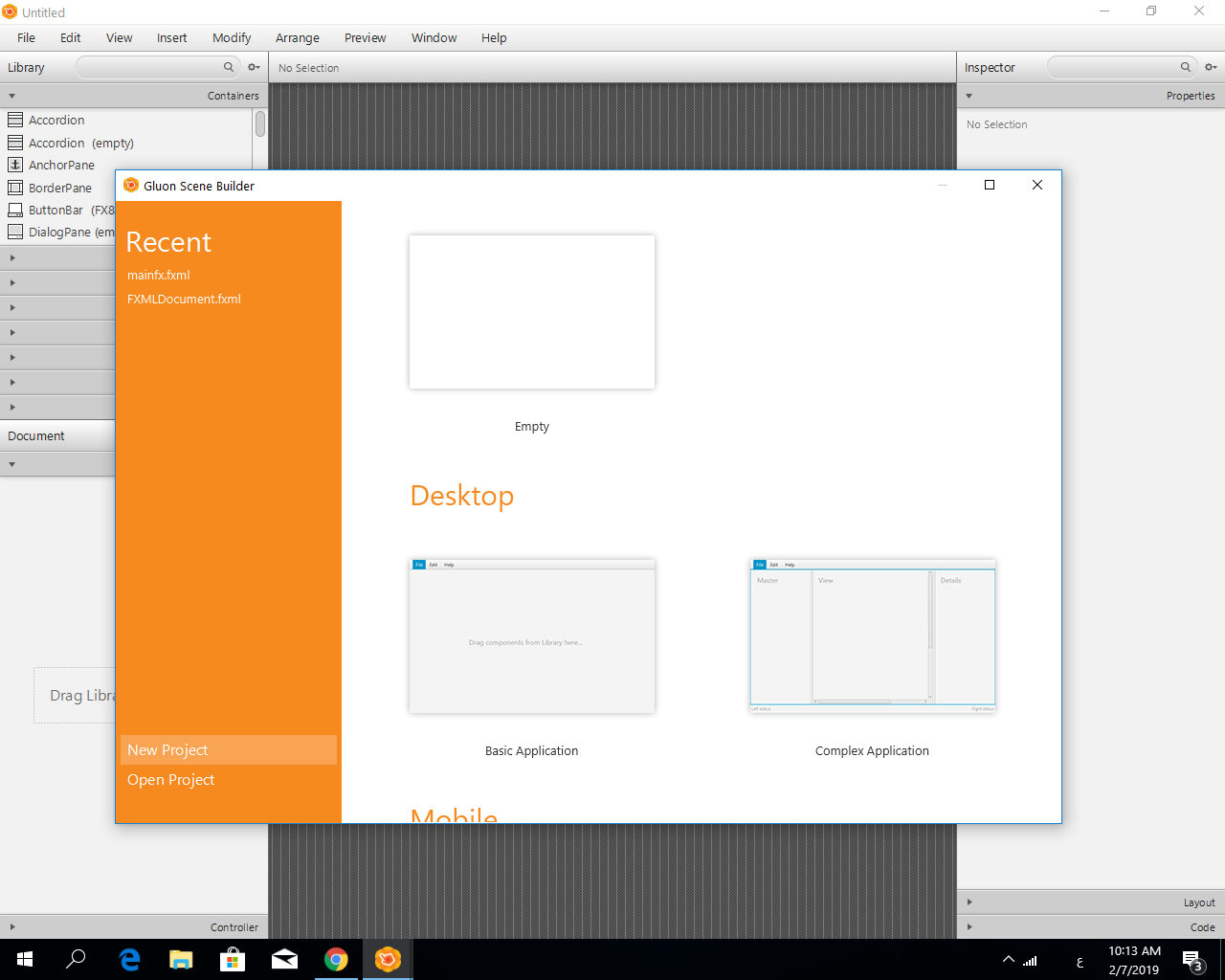Click the Gluon Scene Builder dialog logo
Viewport: 1225px width, 980px height.
131,185
